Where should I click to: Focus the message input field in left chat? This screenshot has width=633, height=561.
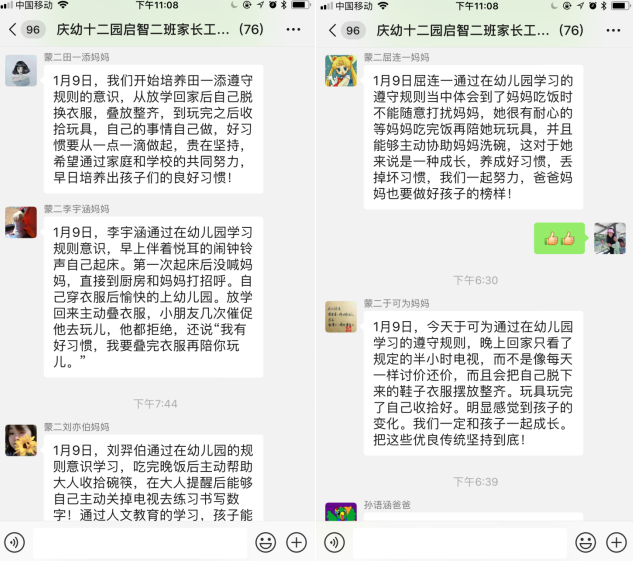click(x=140, y=542)
